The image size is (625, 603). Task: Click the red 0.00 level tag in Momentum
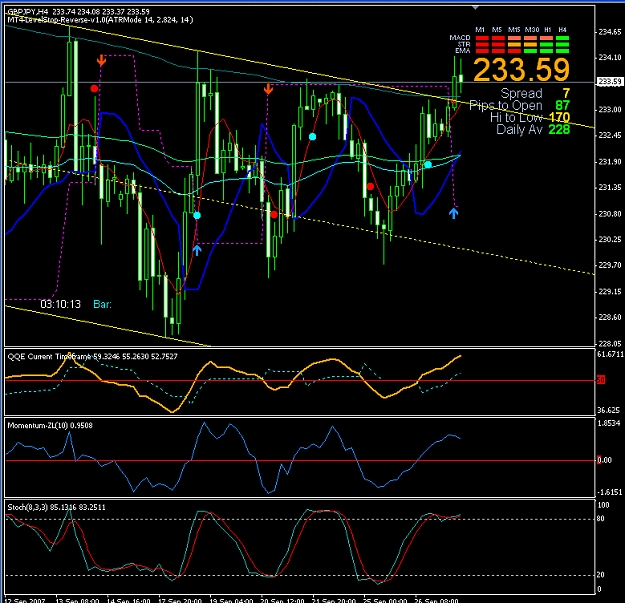point(604,460)
